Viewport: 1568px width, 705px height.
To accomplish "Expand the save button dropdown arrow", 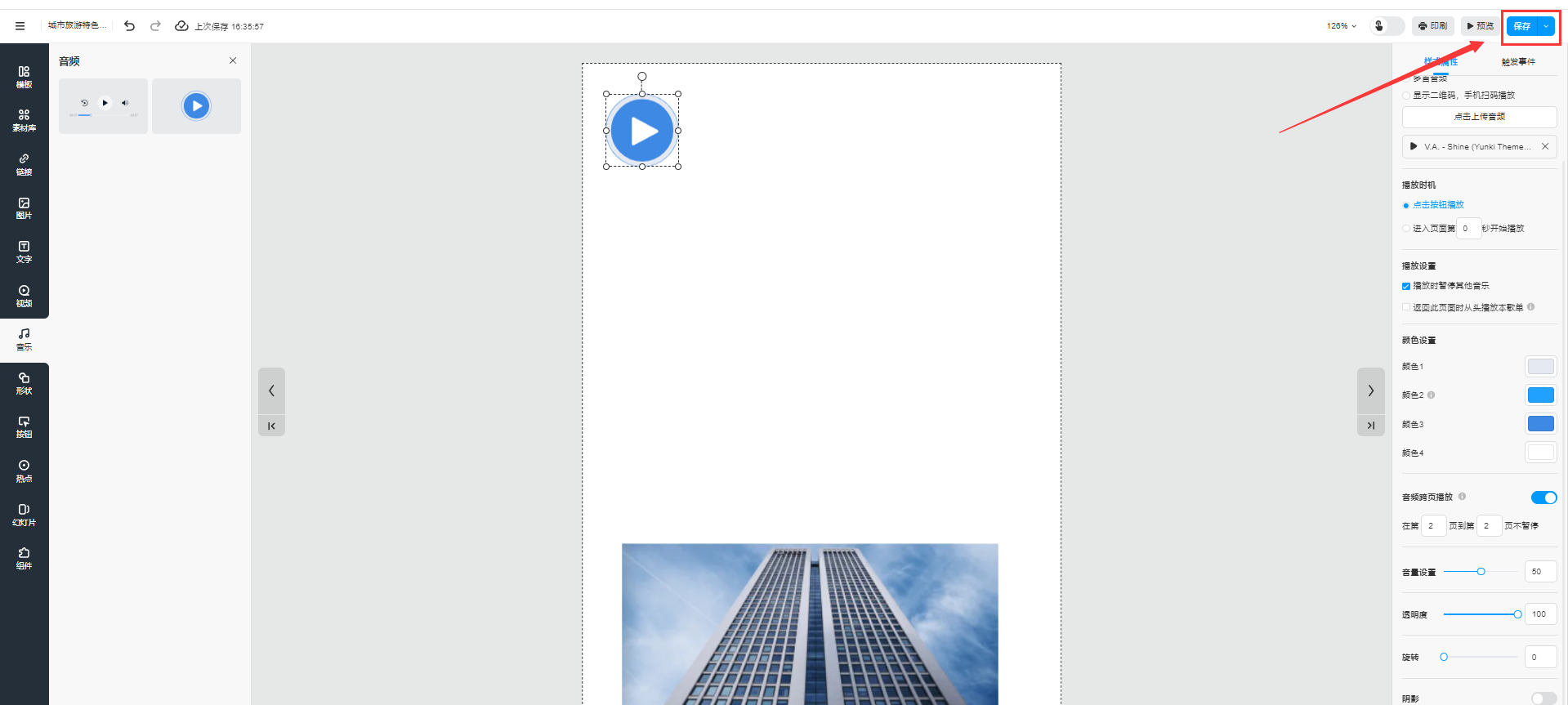I will click(x=1546, y=26).
